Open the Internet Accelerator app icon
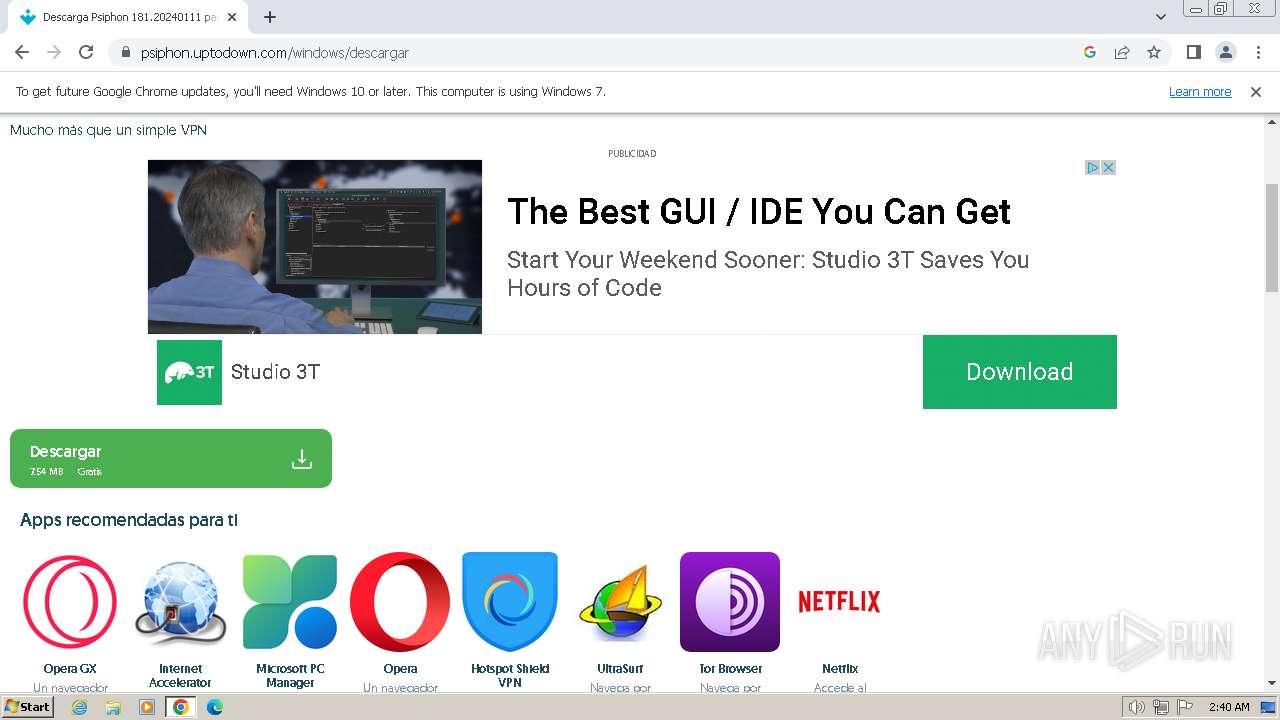 pos(180,602)
